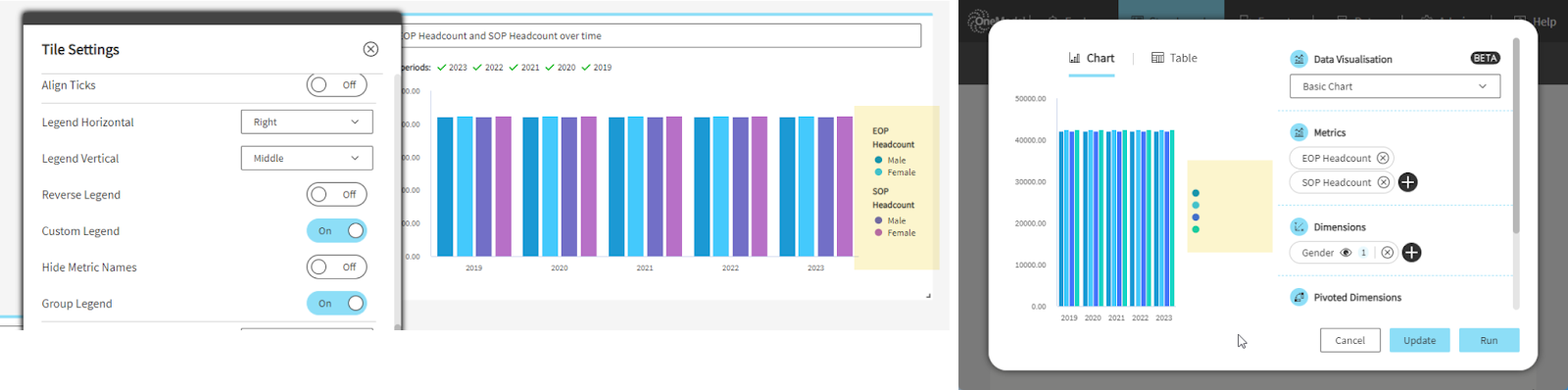Select the Chart tab
Viewport: 1568px width, 390px height.
coord(1092,58)
